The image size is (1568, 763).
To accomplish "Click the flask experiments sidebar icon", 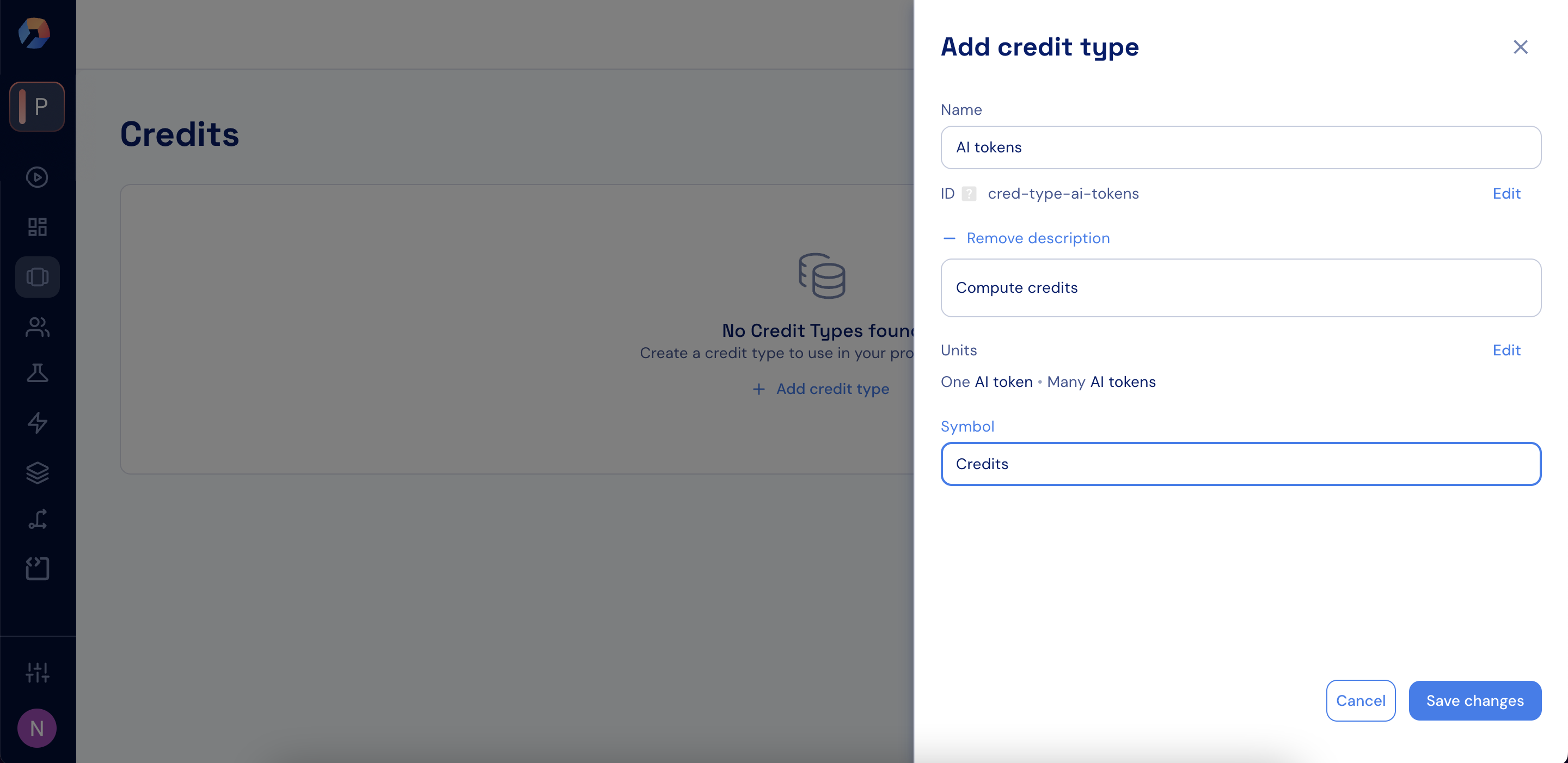I will [x=37, y=373].
